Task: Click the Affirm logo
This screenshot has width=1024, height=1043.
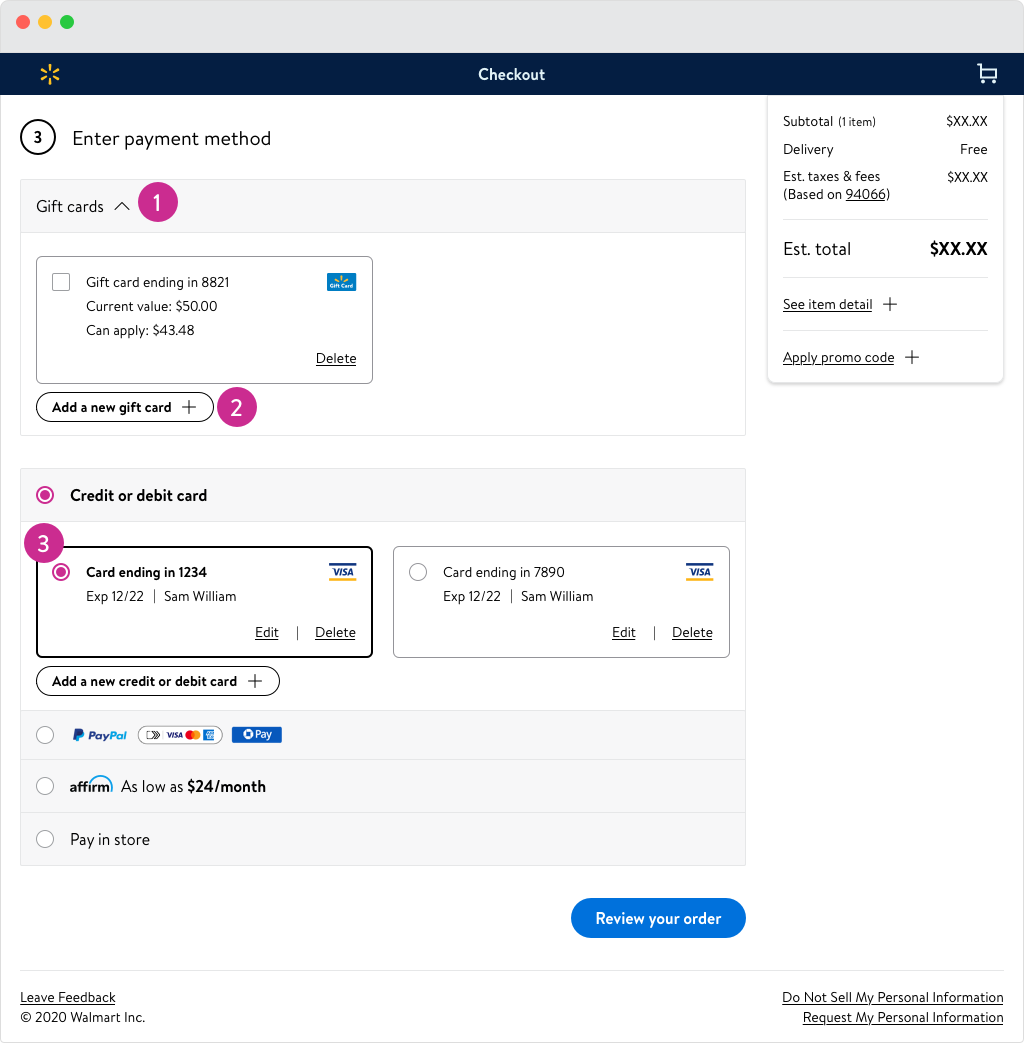Action: click(x=91, y=785)
